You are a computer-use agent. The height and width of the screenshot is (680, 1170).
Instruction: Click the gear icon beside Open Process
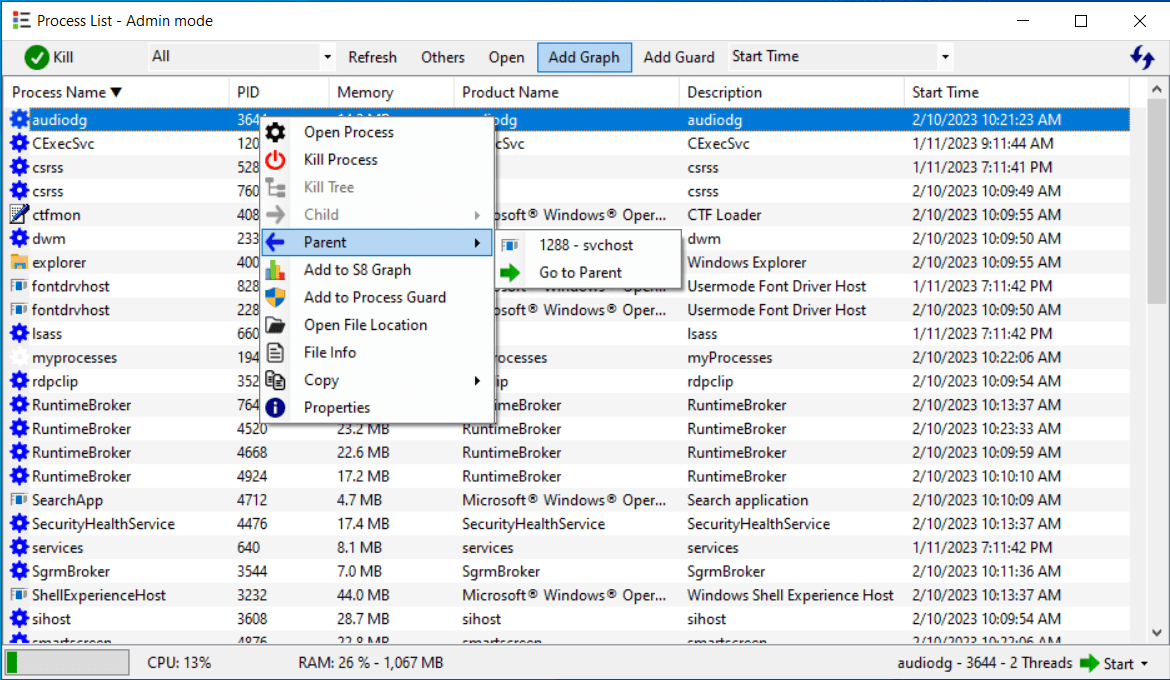click(275, 132)
